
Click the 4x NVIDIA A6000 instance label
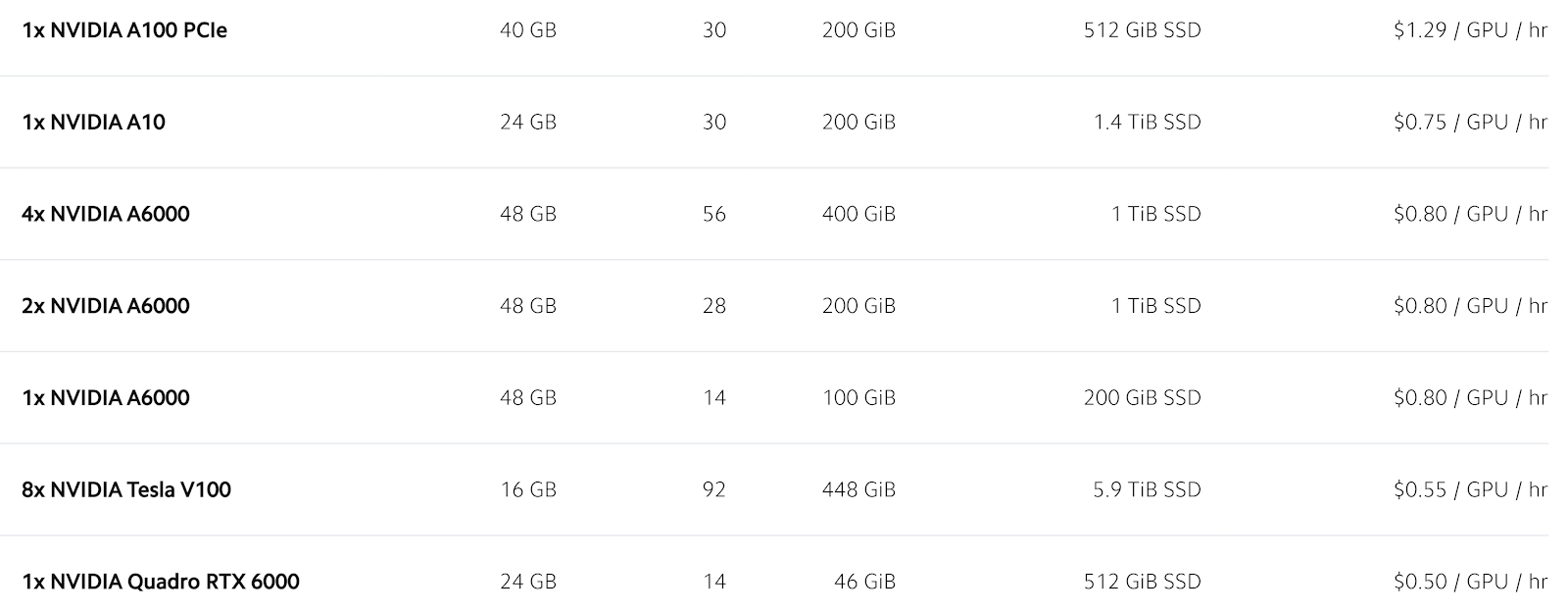point(106,214)
